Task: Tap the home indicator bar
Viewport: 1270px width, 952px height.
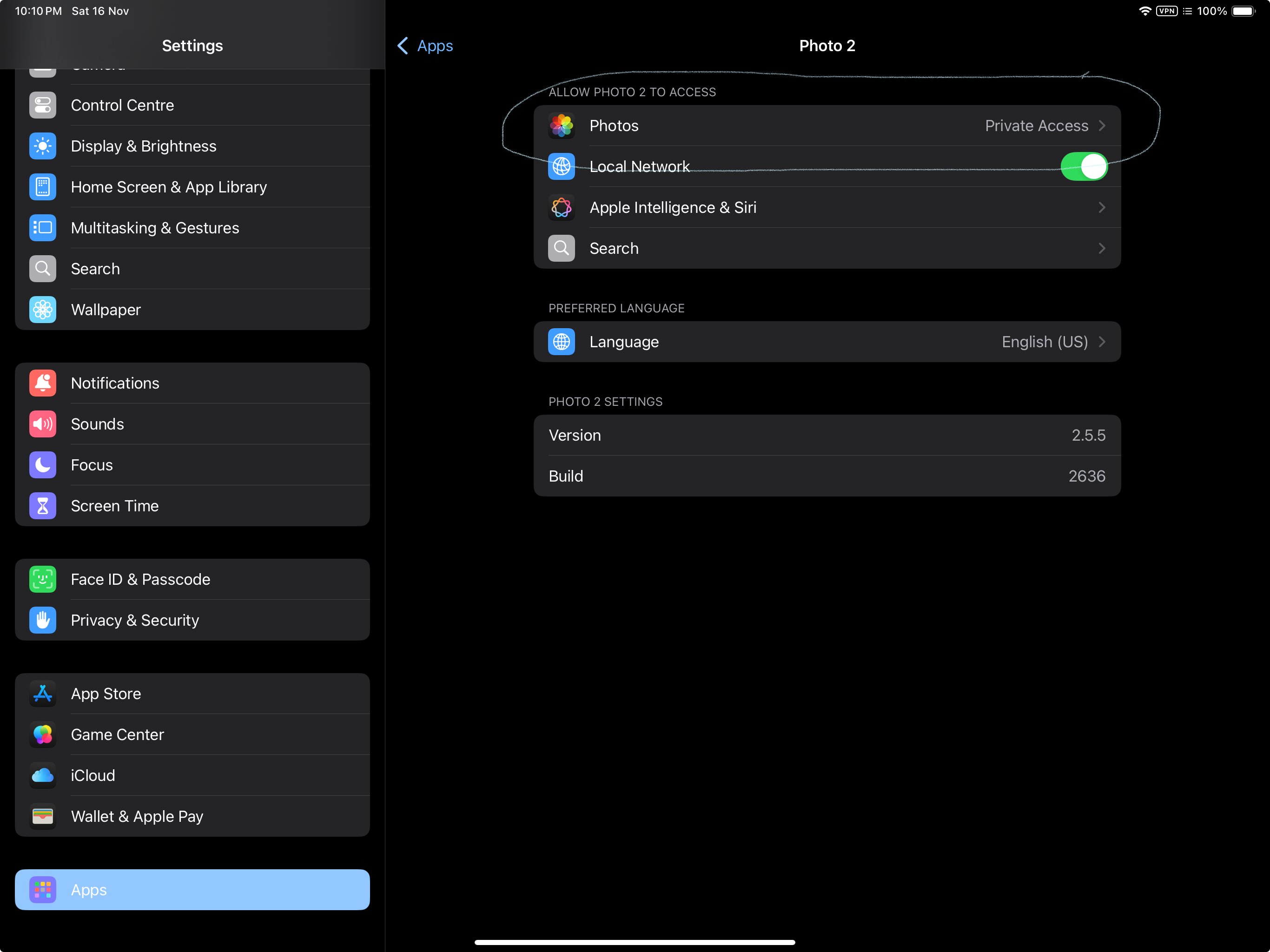Action: point(635,942)
